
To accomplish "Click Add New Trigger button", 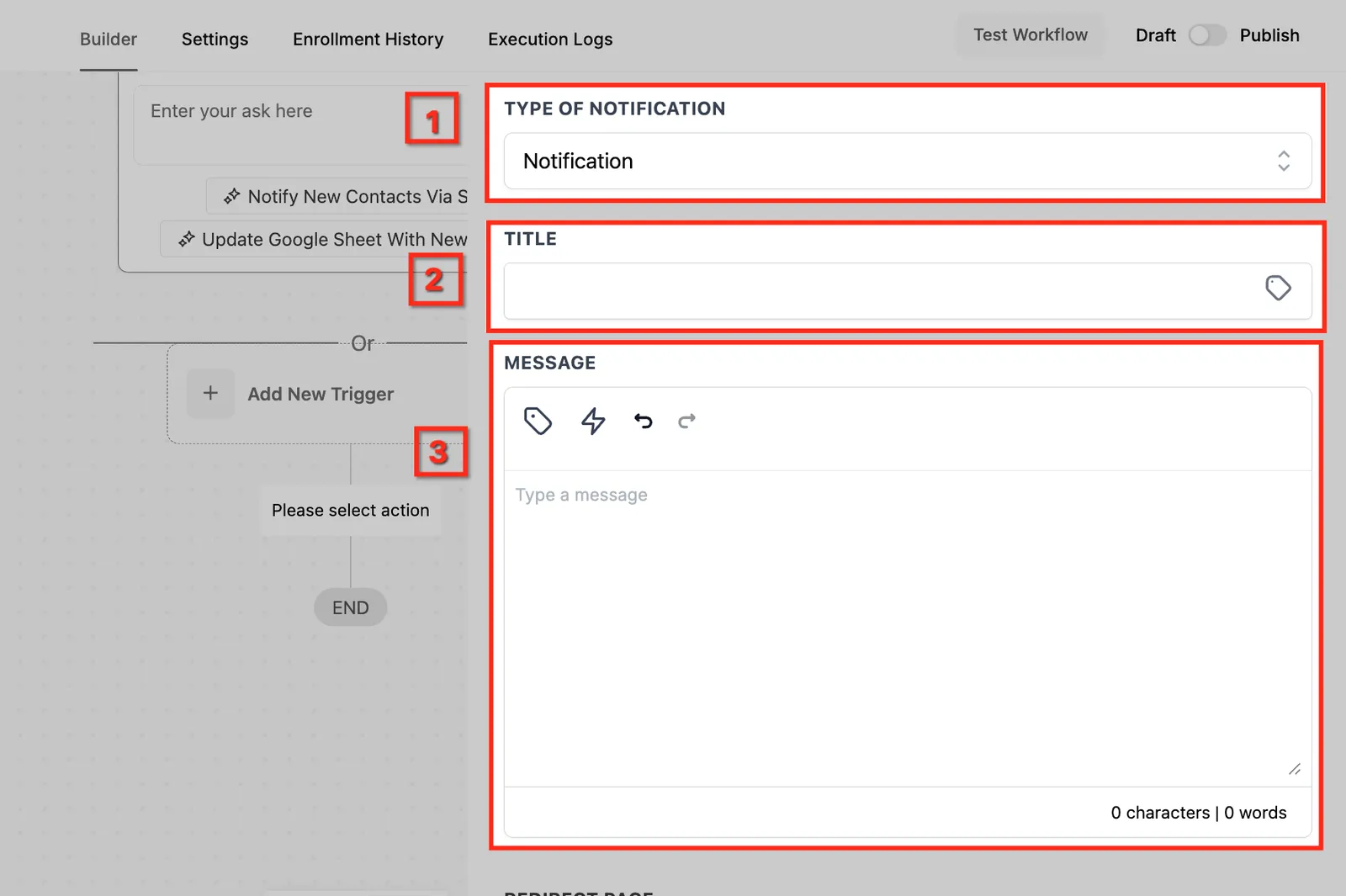I will pyautogui.click(x=317, y=394).
